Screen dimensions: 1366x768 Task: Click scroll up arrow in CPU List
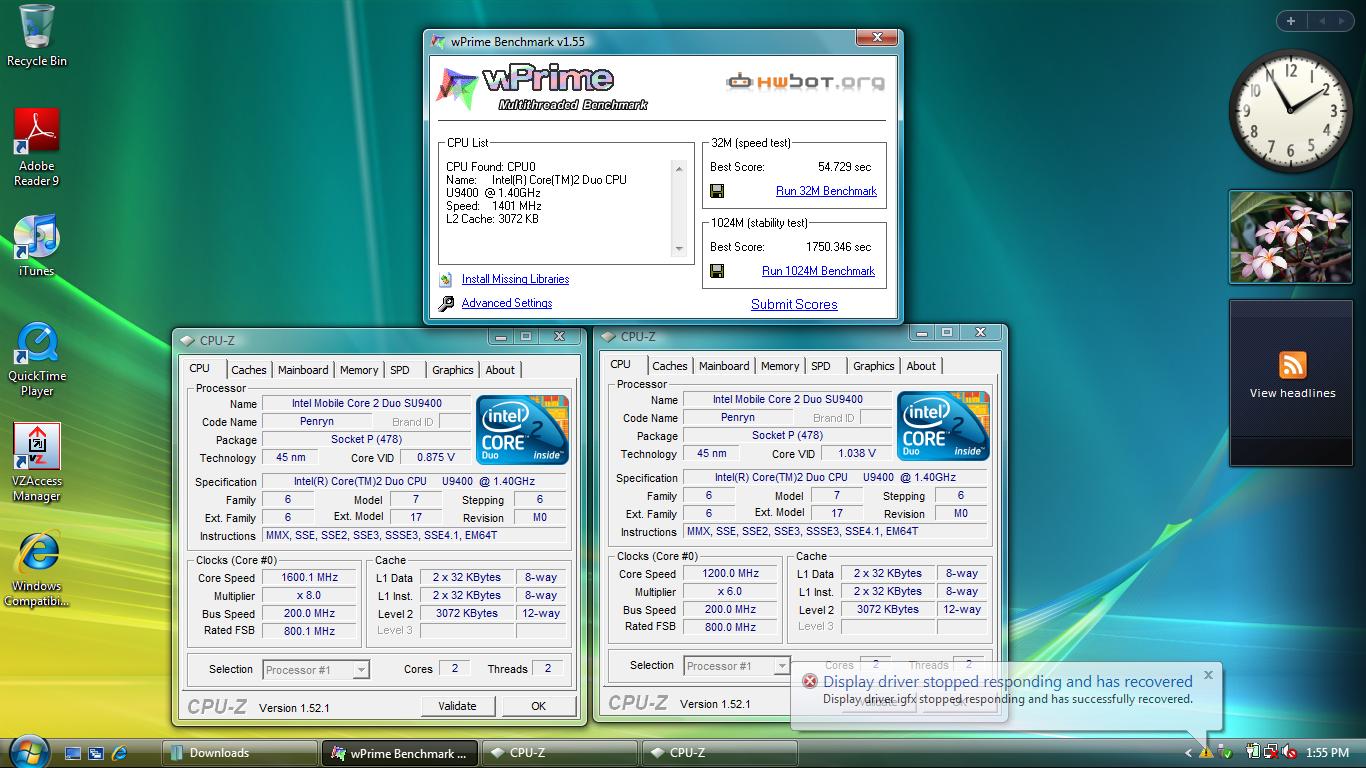click(x=680, y=169)
